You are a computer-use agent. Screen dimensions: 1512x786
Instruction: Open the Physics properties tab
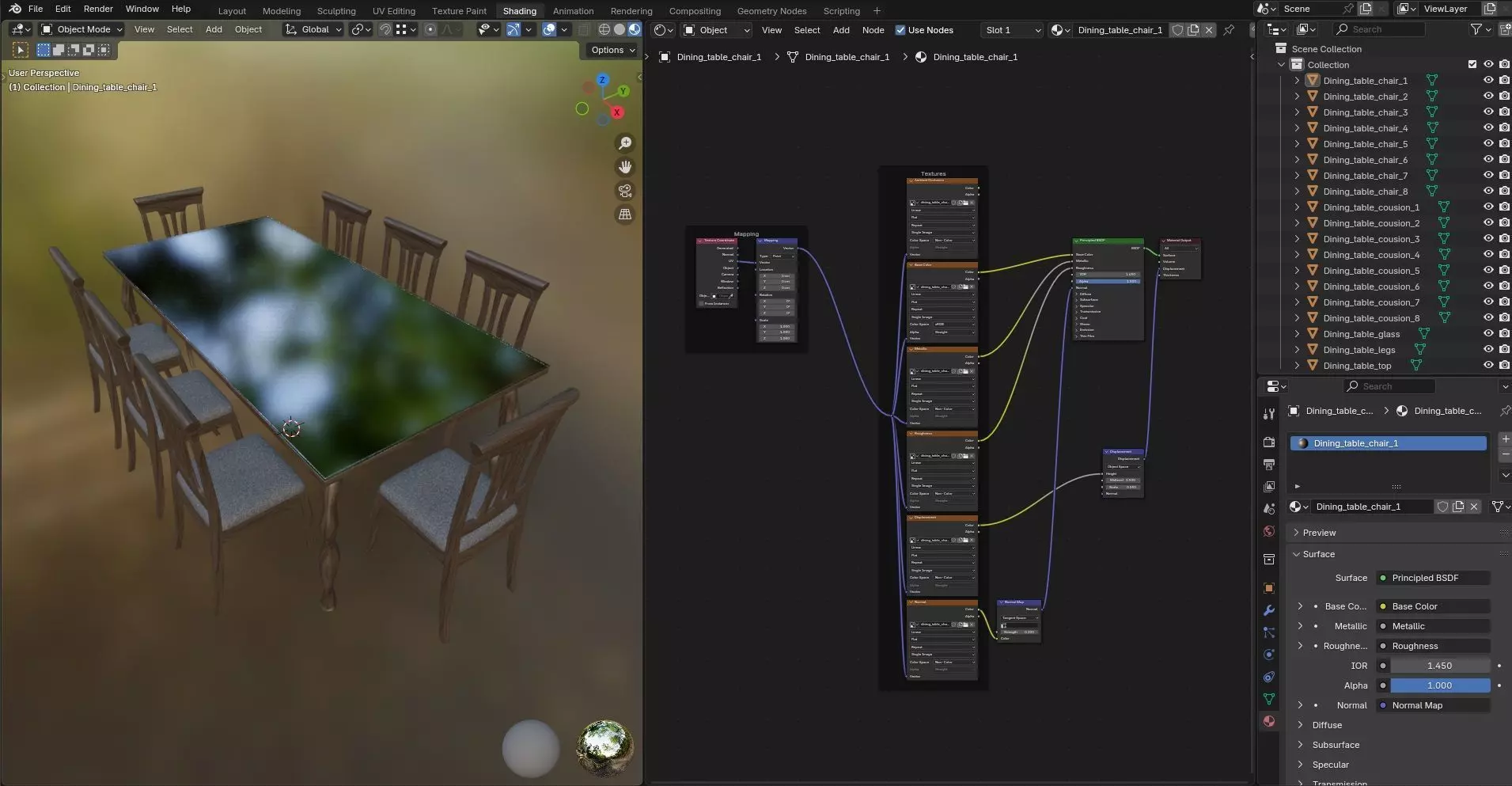(1269, 655)
